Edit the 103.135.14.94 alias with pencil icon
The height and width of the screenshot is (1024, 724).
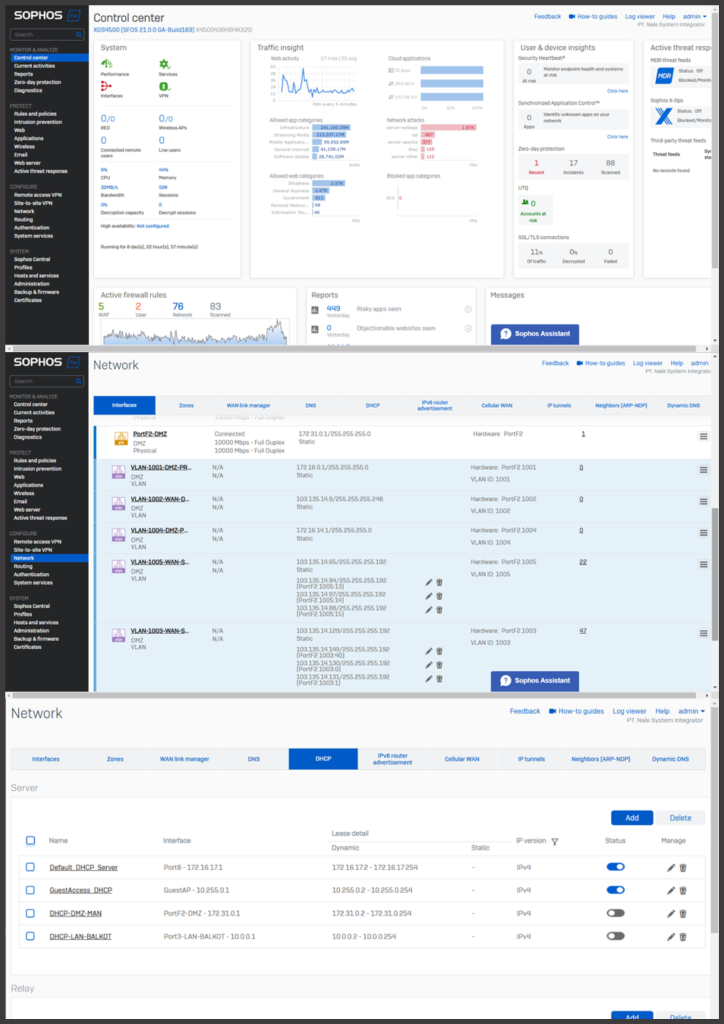coord(428,582)
